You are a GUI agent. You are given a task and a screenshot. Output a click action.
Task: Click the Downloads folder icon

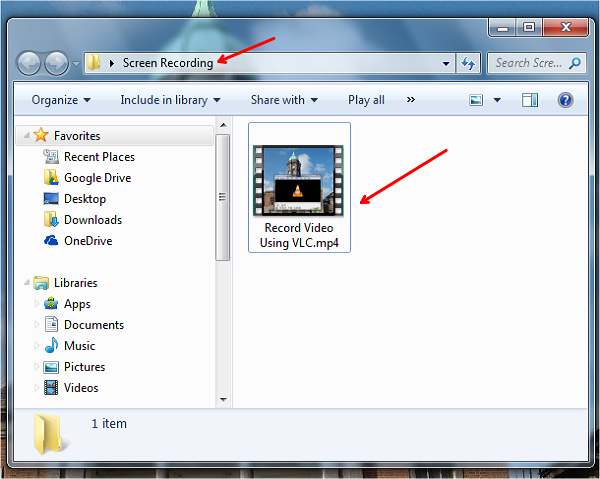[51, 220]
